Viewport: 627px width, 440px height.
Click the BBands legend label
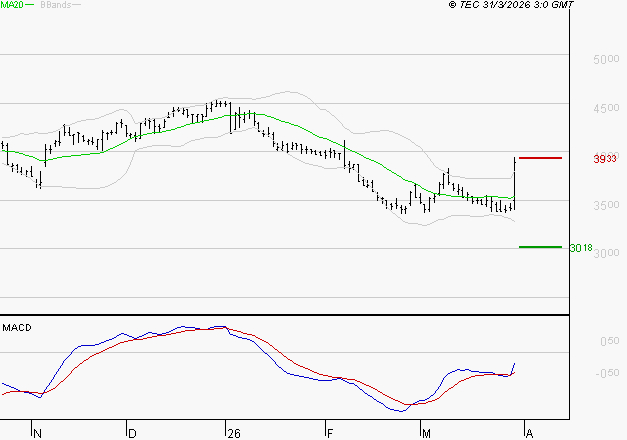[x=56, y=5]
